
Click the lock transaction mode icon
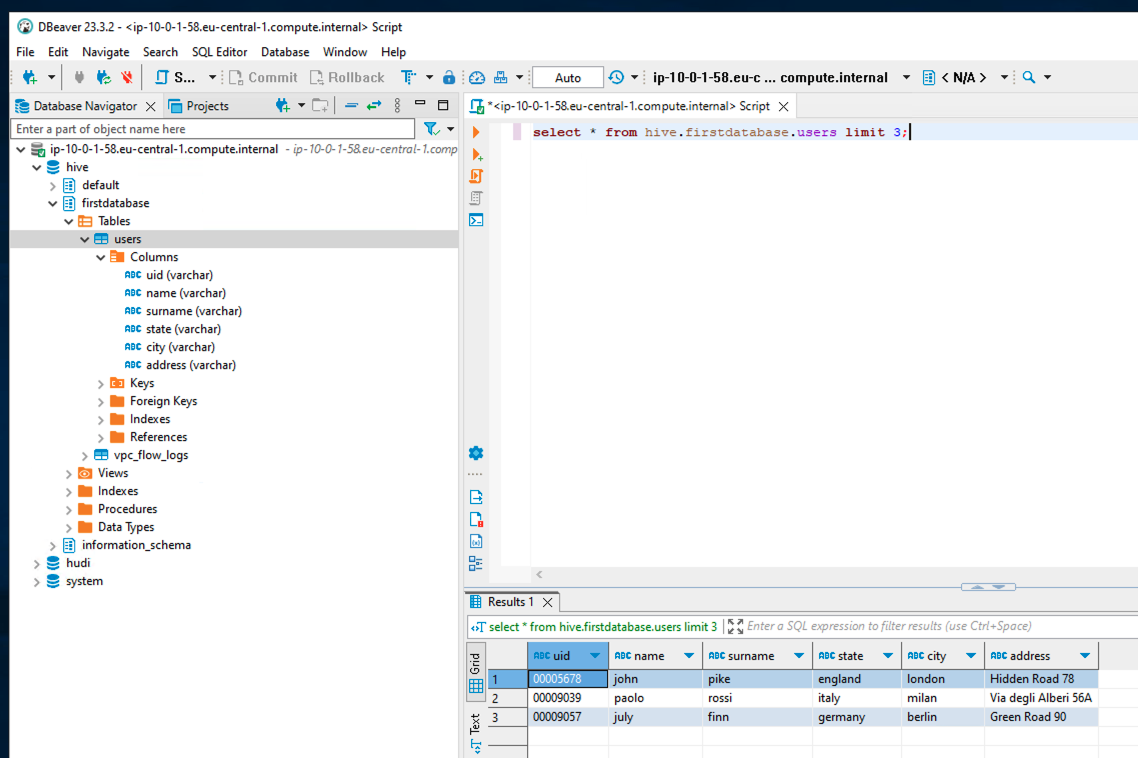coord(449,77)
